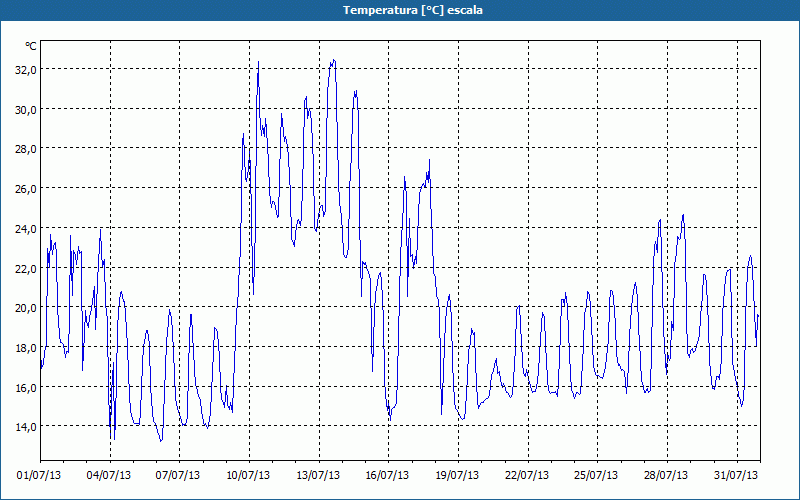Select the 28,0 y-axis label

click(26, 149)
